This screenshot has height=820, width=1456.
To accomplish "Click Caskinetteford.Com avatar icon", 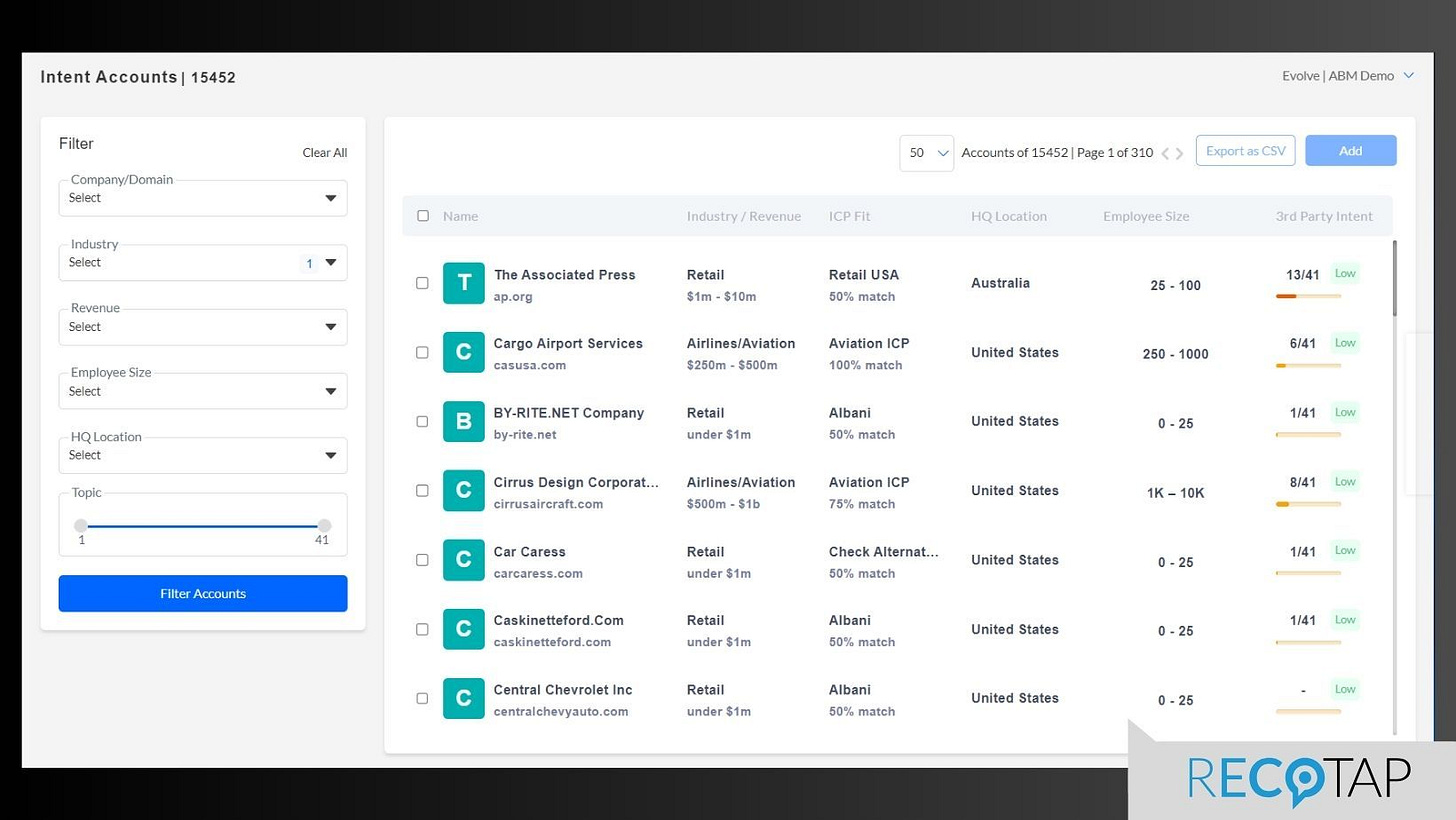I will tap(464, 629).
